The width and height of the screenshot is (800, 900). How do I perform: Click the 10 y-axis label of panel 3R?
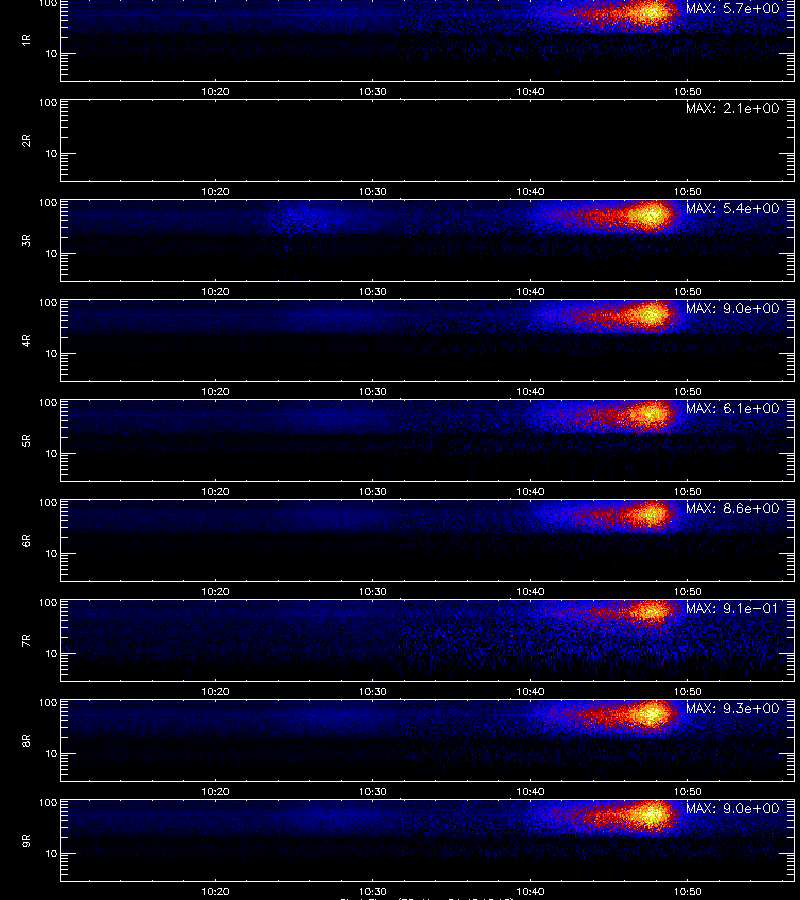tap(51, 254)
